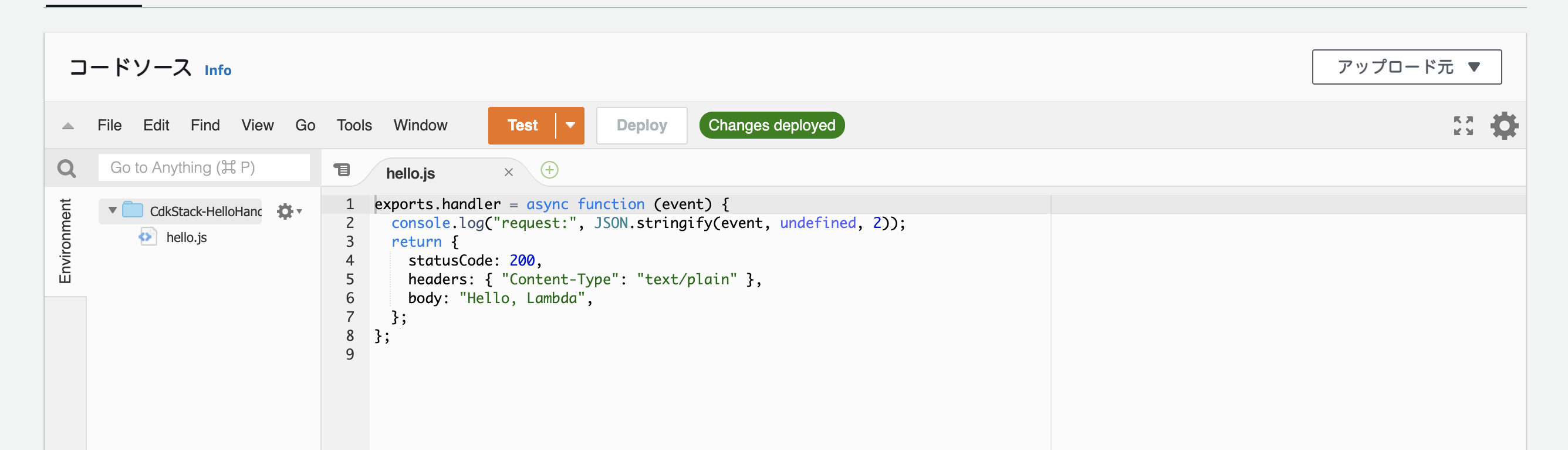Click the 'function' keyword on line 1

610,204
